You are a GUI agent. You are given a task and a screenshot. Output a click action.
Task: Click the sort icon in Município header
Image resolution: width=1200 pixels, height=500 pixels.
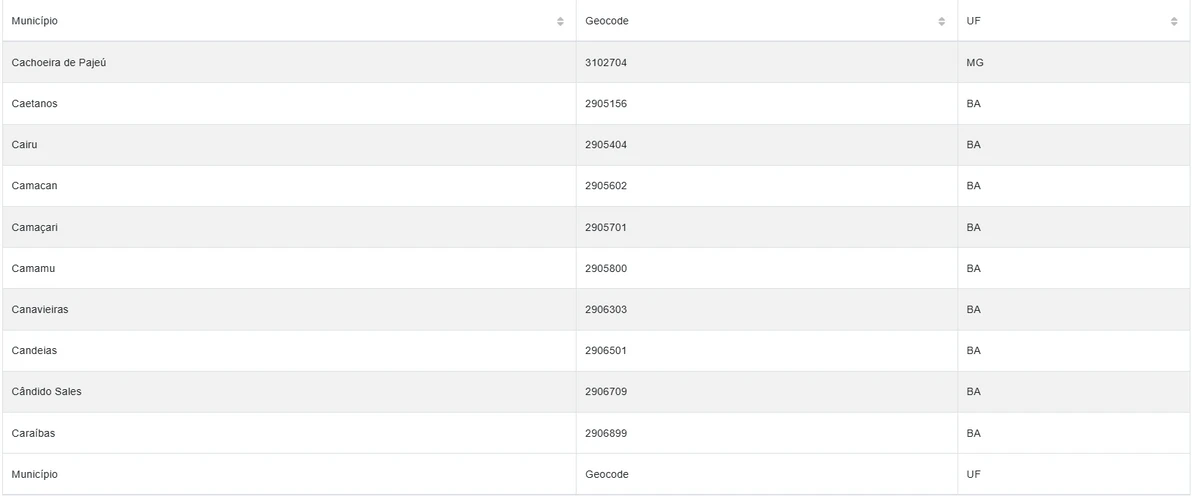pos(560,21)
